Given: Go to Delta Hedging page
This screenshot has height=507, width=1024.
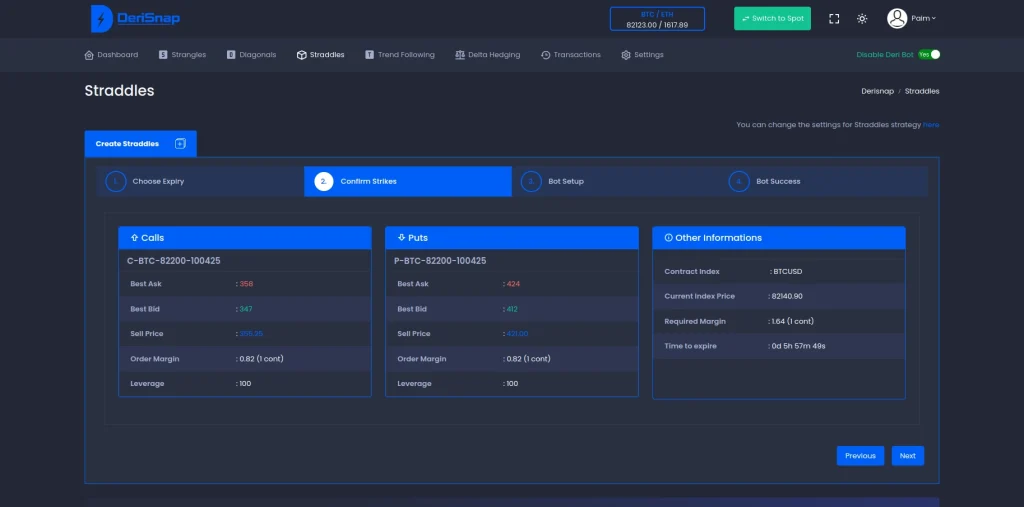Looking at the screenshot, I should point(487,55).
